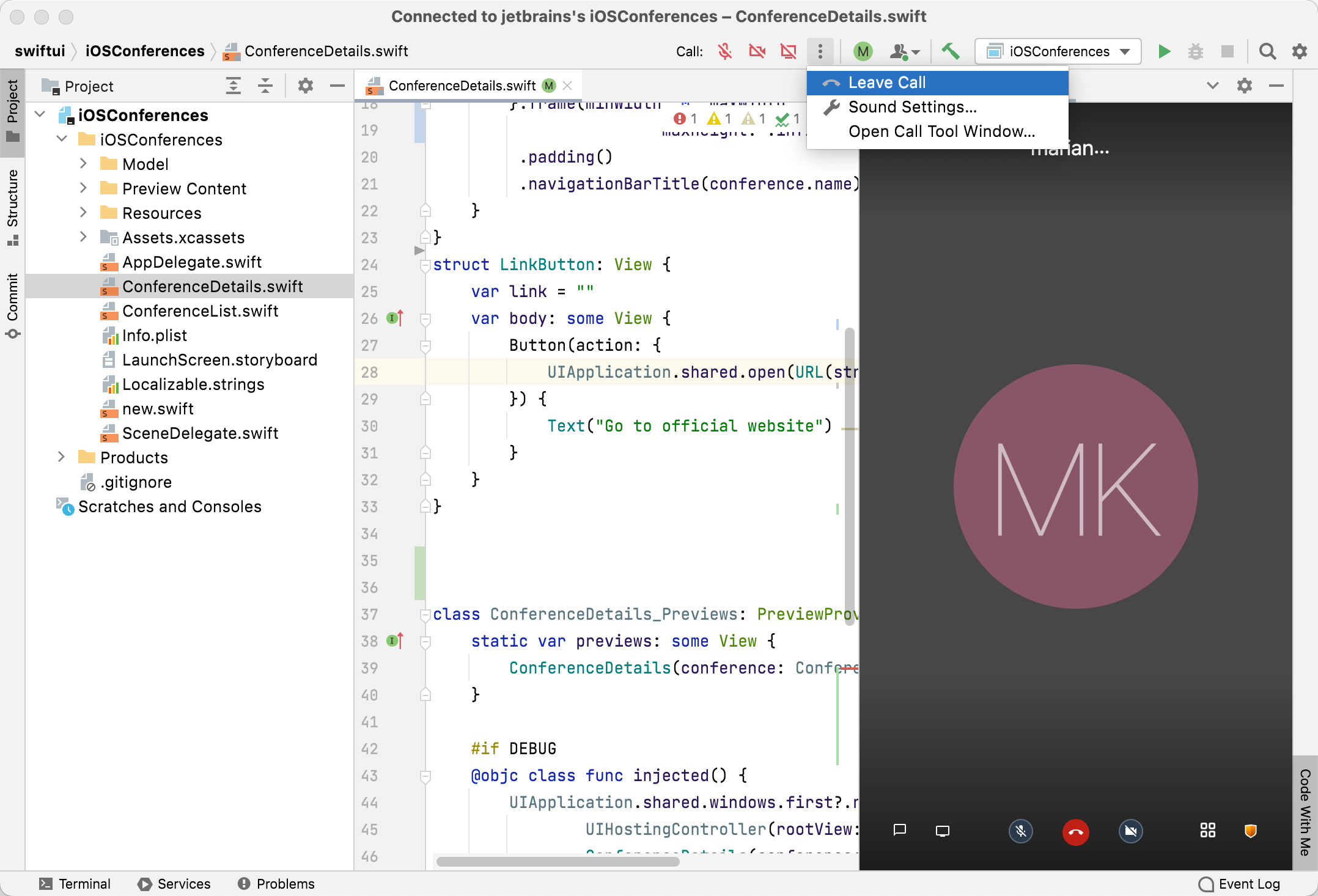Open Search Everywhere magnifier
The image size is (1318, 896).
[x=1267, y=51]
